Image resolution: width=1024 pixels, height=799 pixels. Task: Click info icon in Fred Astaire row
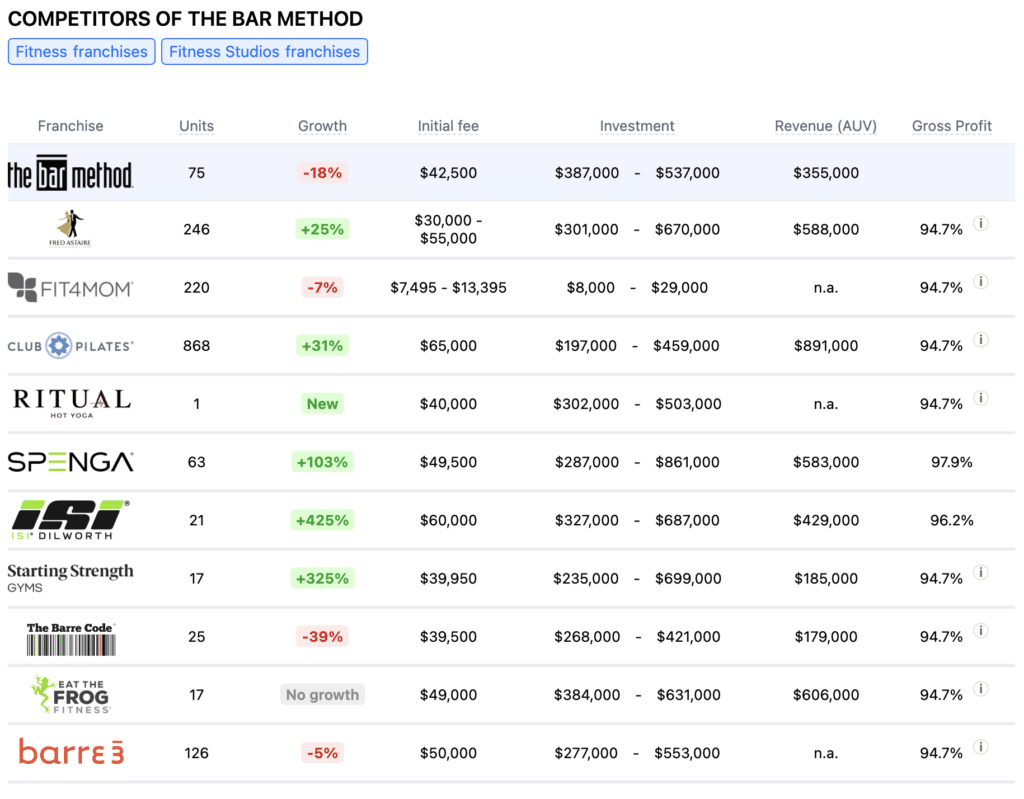click(x=981, y=223)
